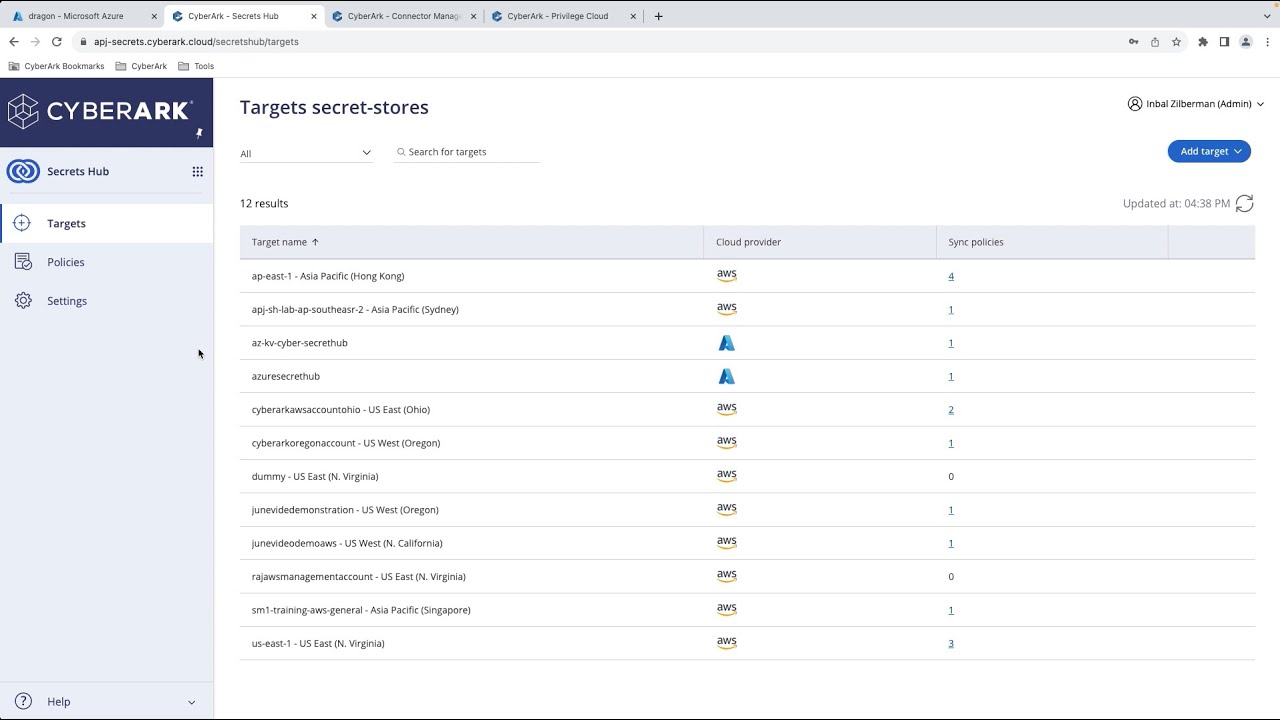1280x720 pixels.
Task: Open the Policies menu item
Action: pos(66,262)
